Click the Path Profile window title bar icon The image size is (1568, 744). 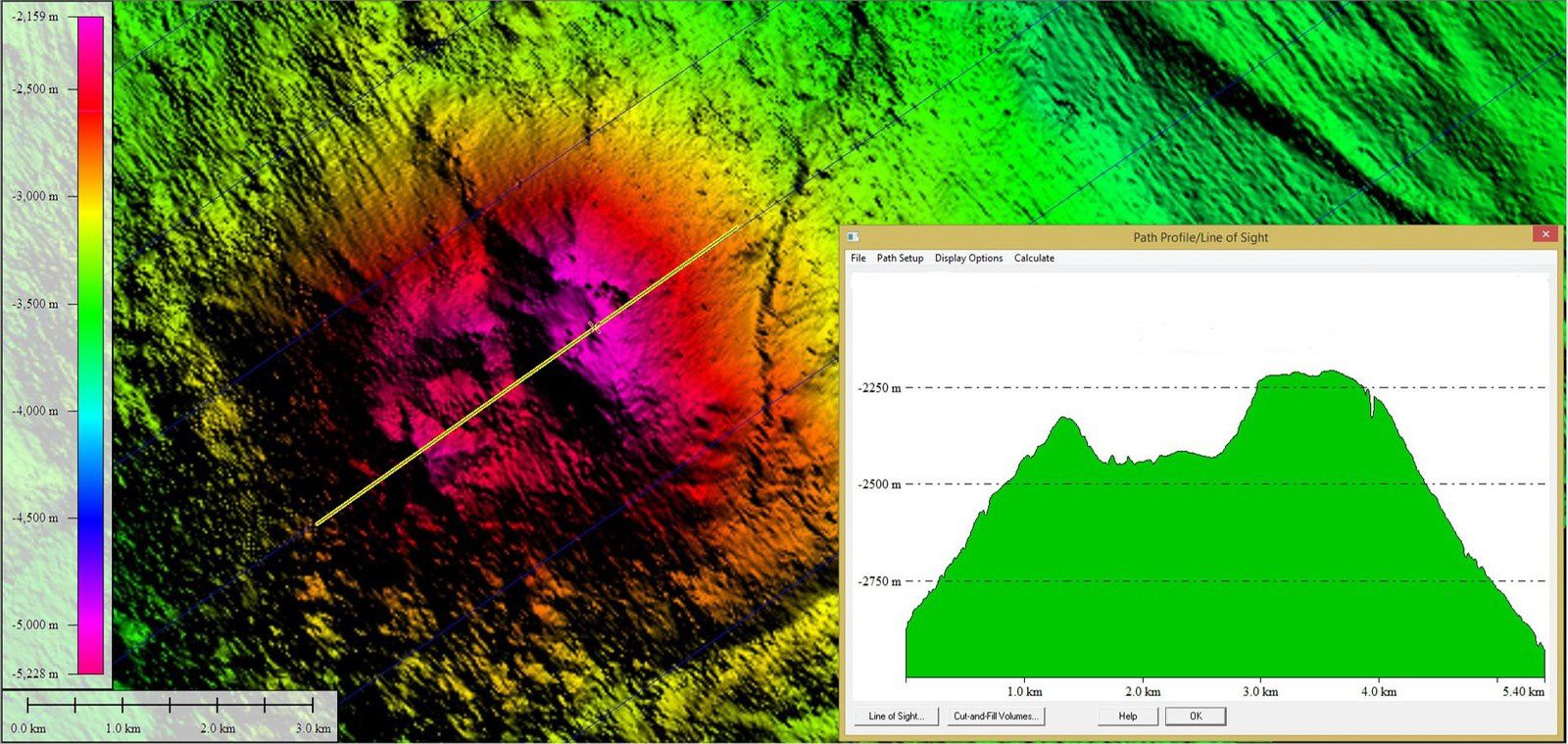(853, 237)
